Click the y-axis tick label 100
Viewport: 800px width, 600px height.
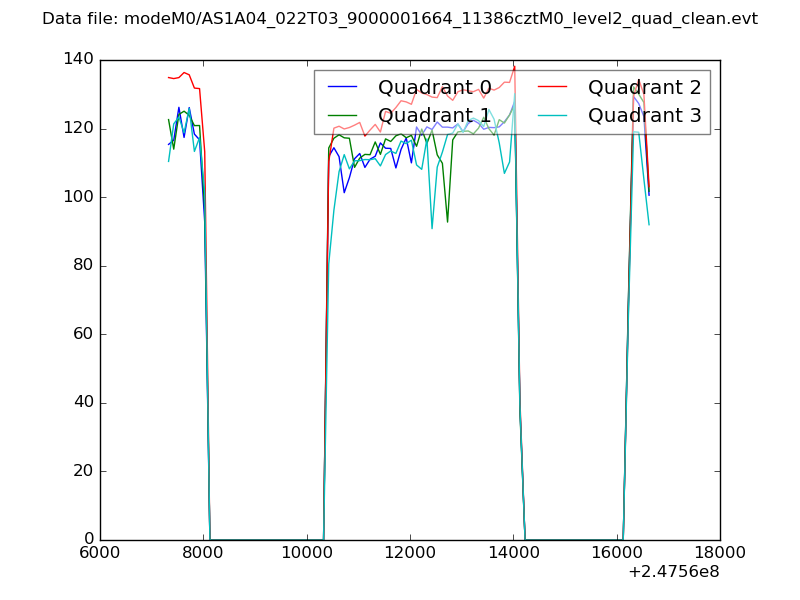pos(78,197)
